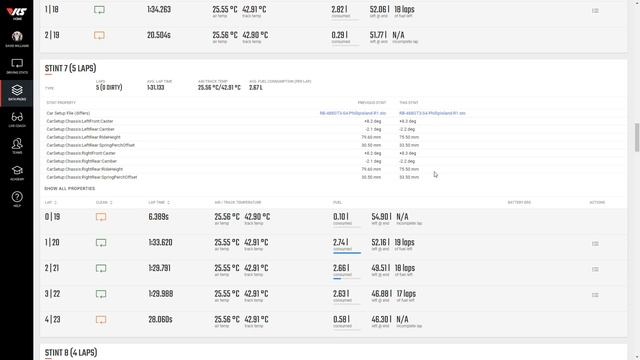The width and height of the screenshot is (640, 360).
Task: Open the Data Packs sidebar section
Action: (17, 93)
